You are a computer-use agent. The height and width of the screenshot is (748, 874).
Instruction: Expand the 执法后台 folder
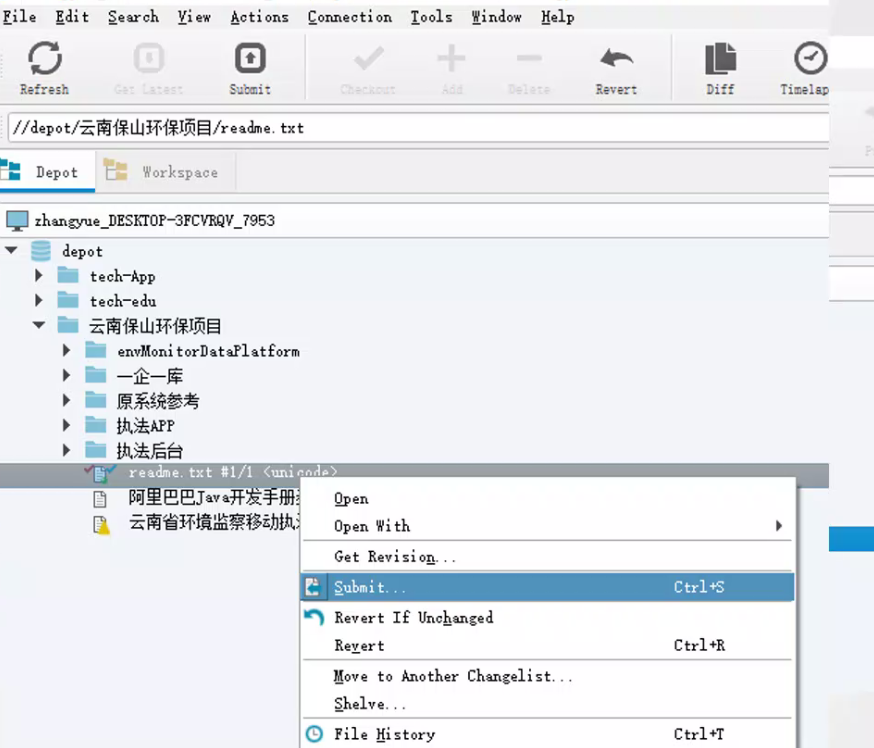(66, 451)
